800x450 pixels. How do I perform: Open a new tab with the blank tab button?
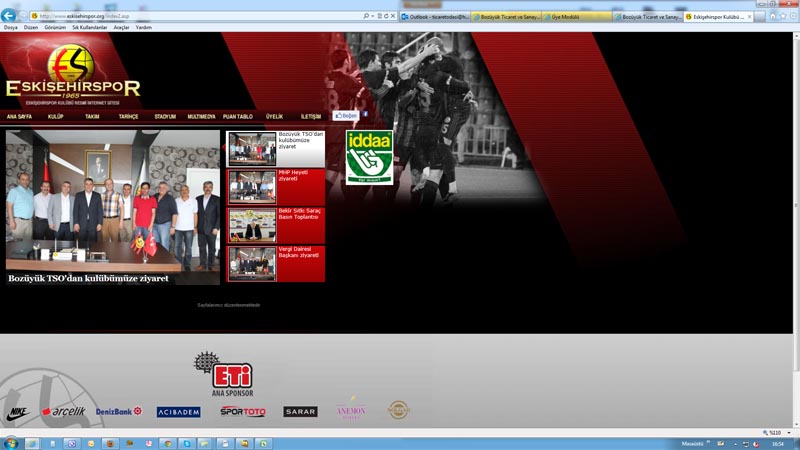click(759, 17)
